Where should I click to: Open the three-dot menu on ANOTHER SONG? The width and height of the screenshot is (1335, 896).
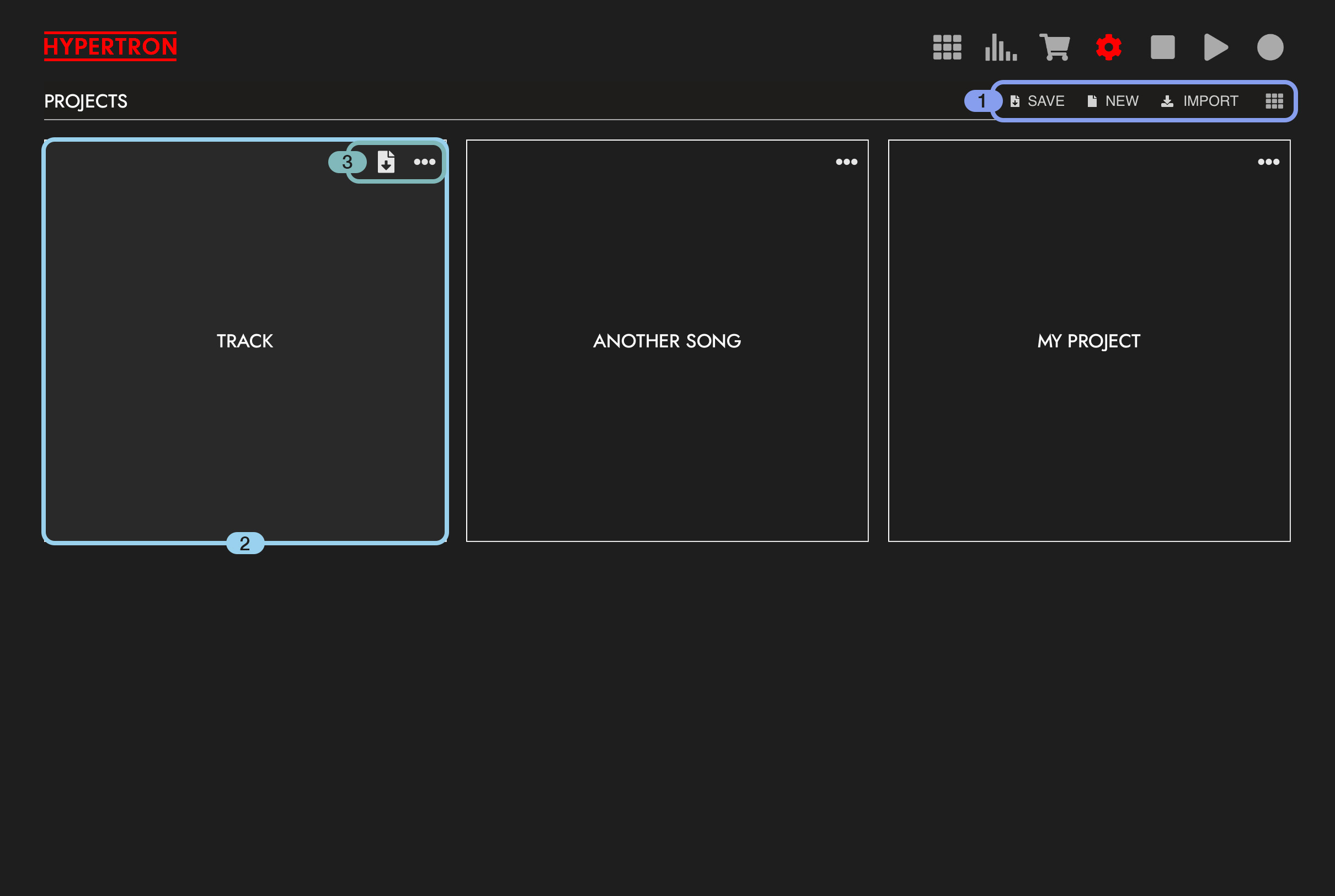[x=846, y=162]
